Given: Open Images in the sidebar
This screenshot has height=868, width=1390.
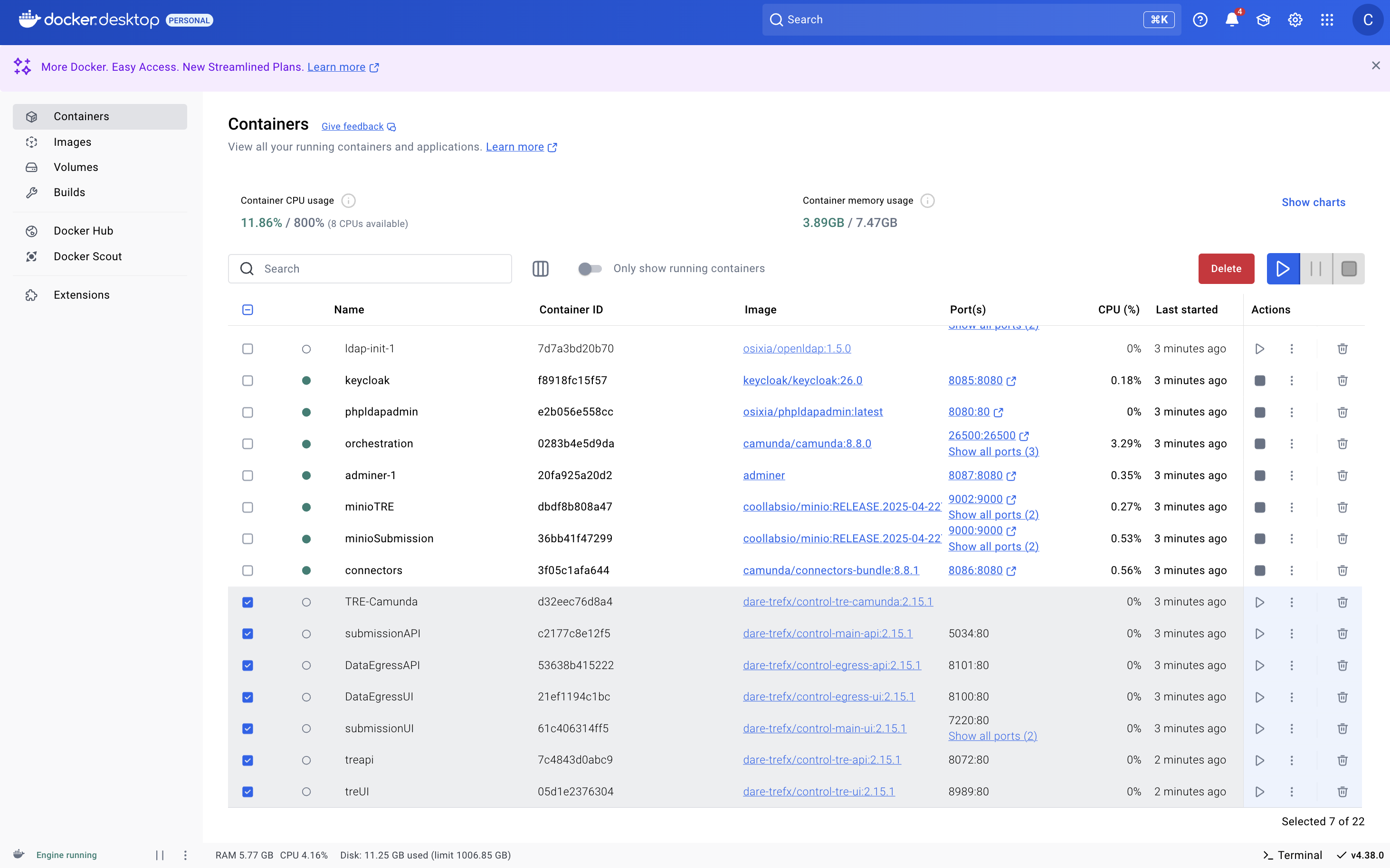Looking at the screenshot, I should (x=100, y=142).
